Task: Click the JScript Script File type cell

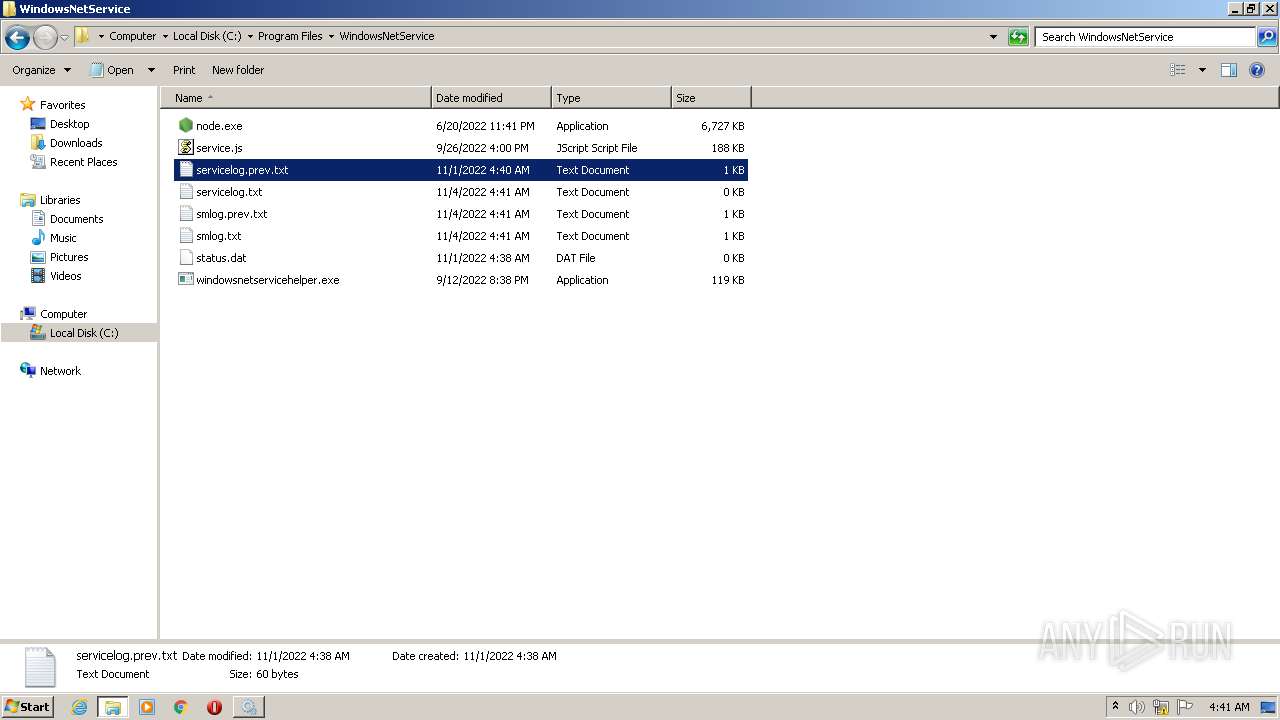Action: point(597,148)
